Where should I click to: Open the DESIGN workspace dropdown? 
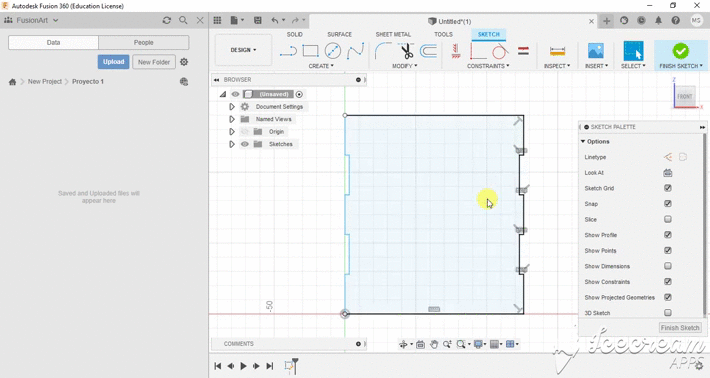click(244, 50)
